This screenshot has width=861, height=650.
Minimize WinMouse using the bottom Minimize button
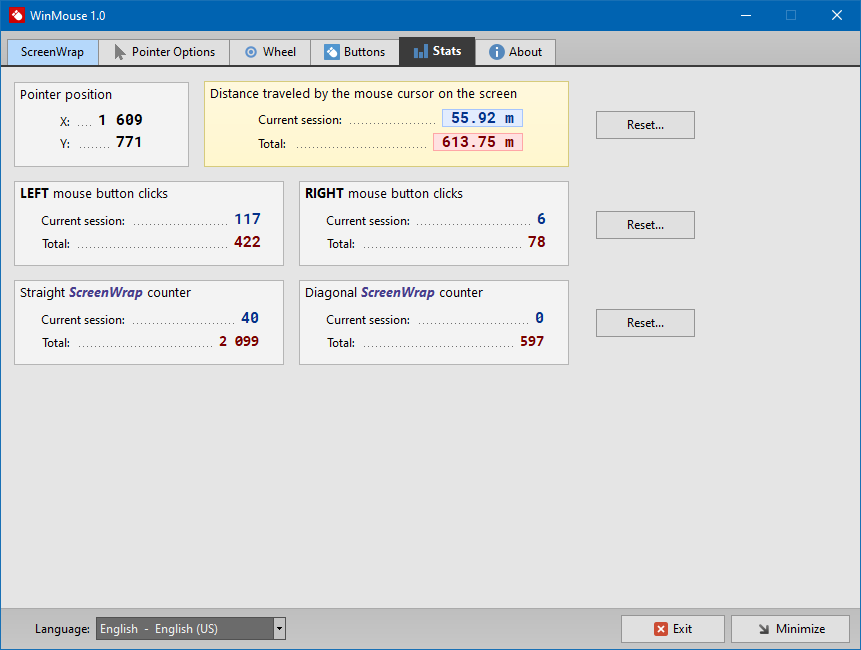click(x=790, y=629)
